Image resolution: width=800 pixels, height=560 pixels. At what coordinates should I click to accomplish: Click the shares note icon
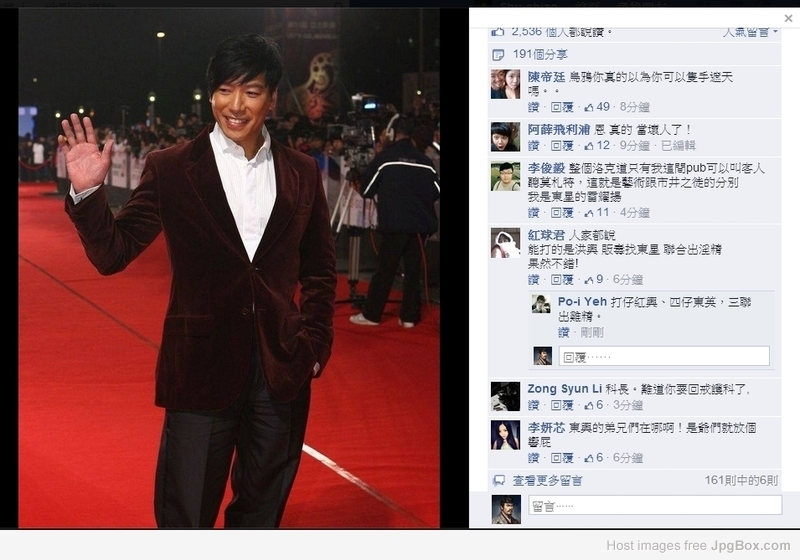pos(498,55)
